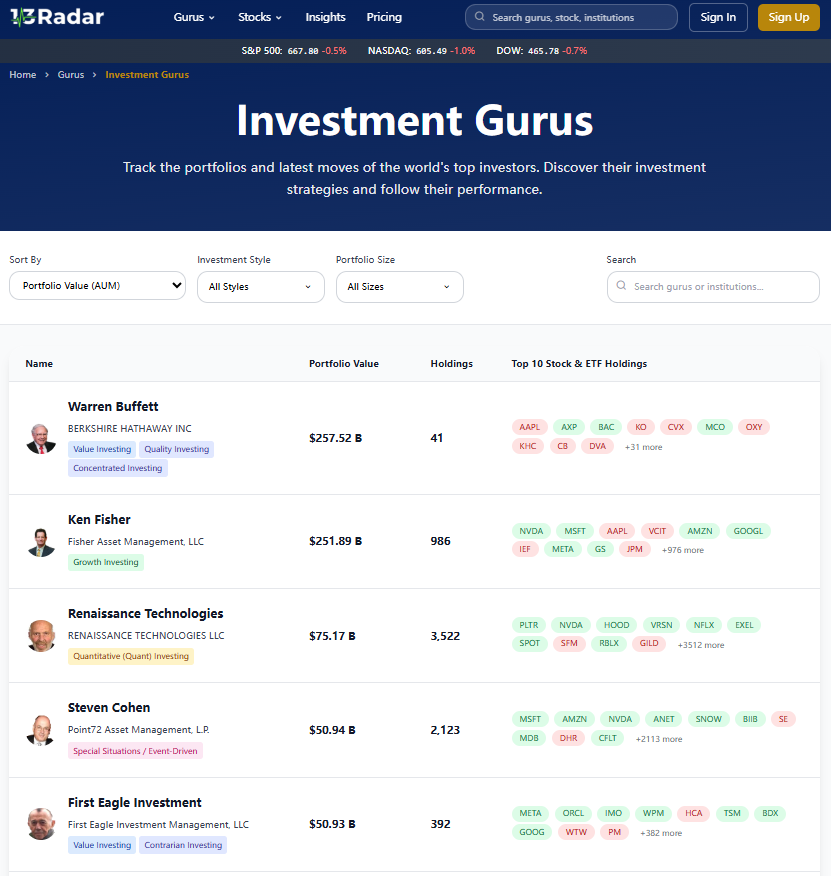The image size is (831, 876).
Task: Open First Eagle Investment name link
Action: [135, 802]
